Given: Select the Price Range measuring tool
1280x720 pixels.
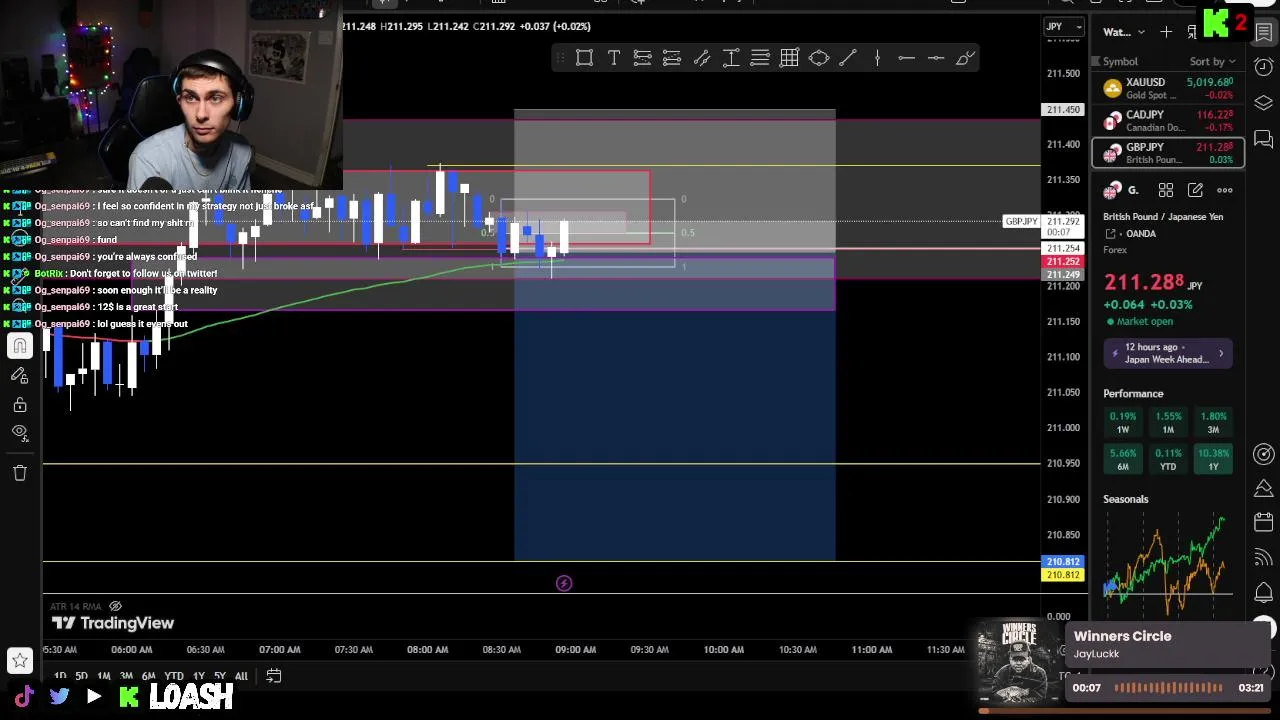Looking at the screenshot, I should coord(731,58).
